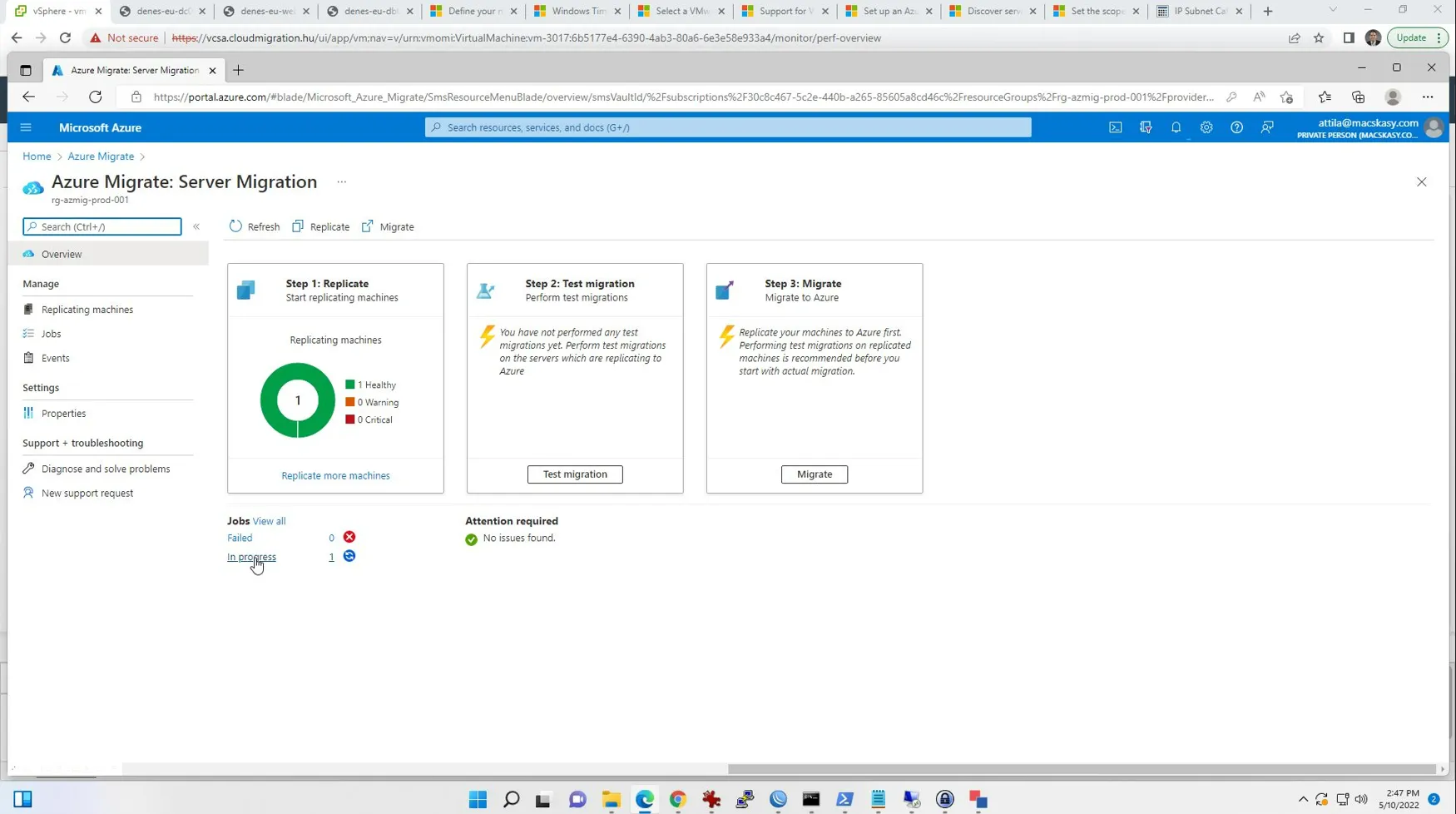Screen dimensions: 1456x814
Task: Open PowerShell from the taskbar
Action: (845, 800)
